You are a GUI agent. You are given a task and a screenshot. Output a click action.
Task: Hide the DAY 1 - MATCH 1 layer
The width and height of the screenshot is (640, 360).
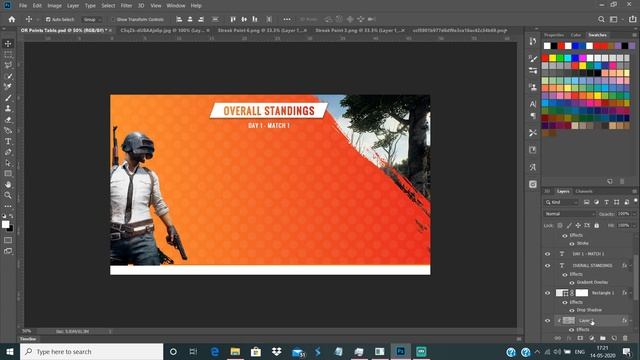(548, 254)
